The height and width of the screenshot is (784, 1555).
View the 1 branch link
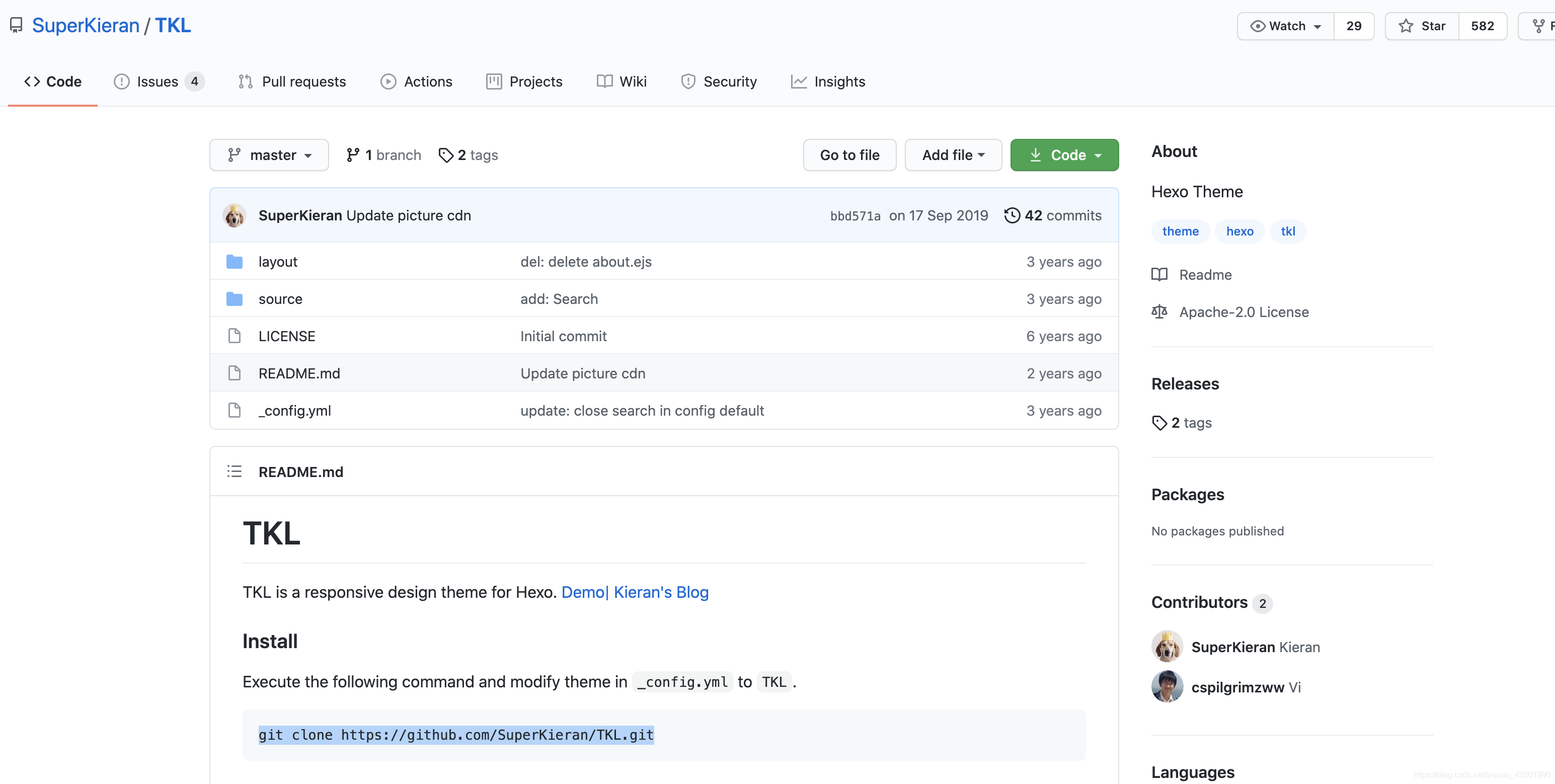[x=384, y=155]
